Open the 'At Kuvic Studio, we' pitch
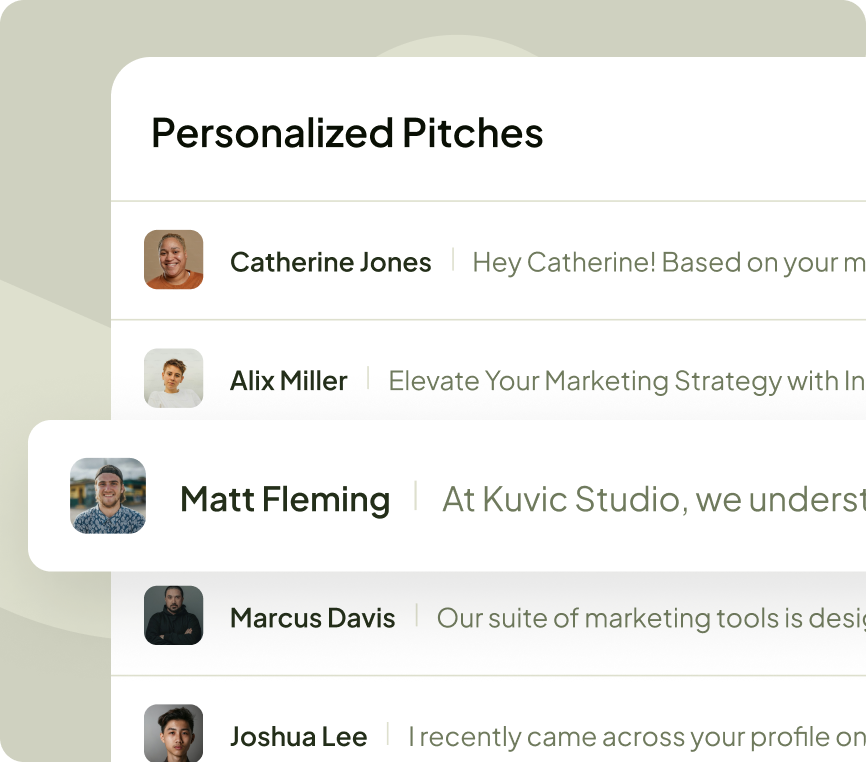The width and height of the screenshot is (866, 762). pos(654,500)
